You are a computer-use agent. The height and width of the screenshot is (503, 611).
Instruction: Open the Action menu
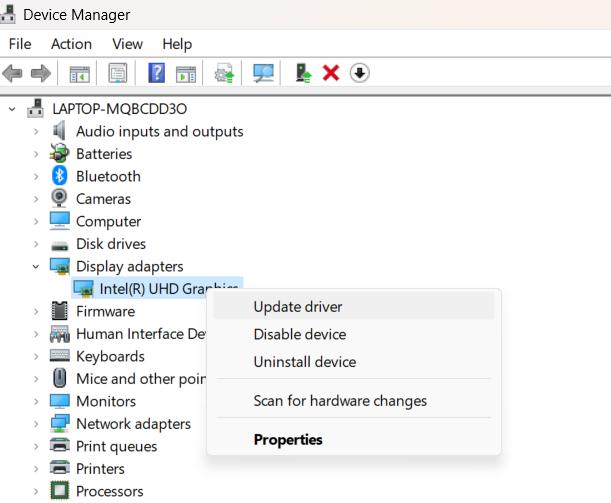71,44
